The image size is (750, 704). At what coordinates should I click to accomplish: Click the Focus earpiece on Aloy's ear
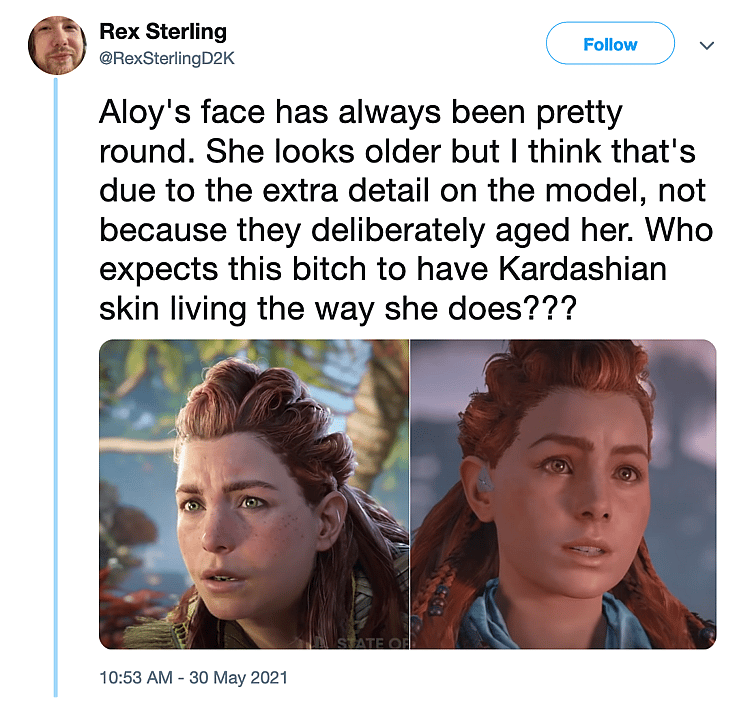(485, 478)
